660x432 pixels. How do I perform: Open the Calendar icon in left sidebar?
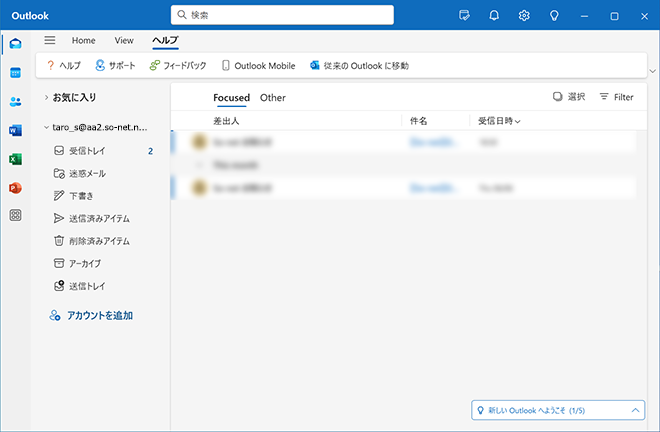[x=15, y=73]
